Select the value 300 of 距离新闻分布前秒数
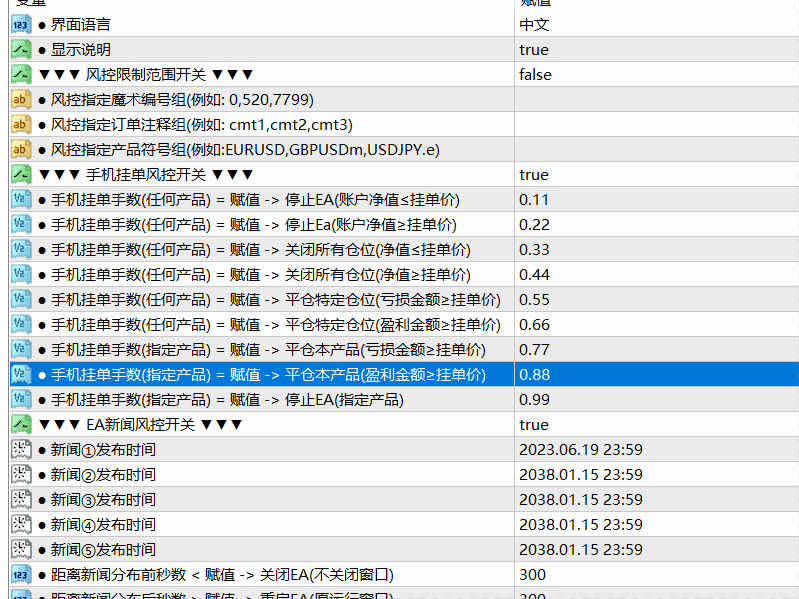Image resolution: width=799 pixels, height=599 pixels. [x=532, y=574]
